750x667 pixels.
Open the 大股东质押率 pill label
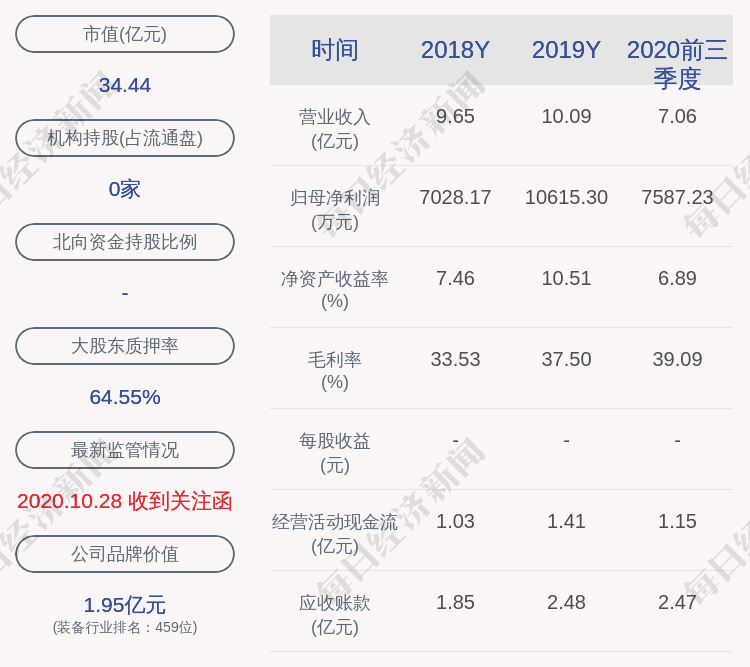[x=125, y=346]
